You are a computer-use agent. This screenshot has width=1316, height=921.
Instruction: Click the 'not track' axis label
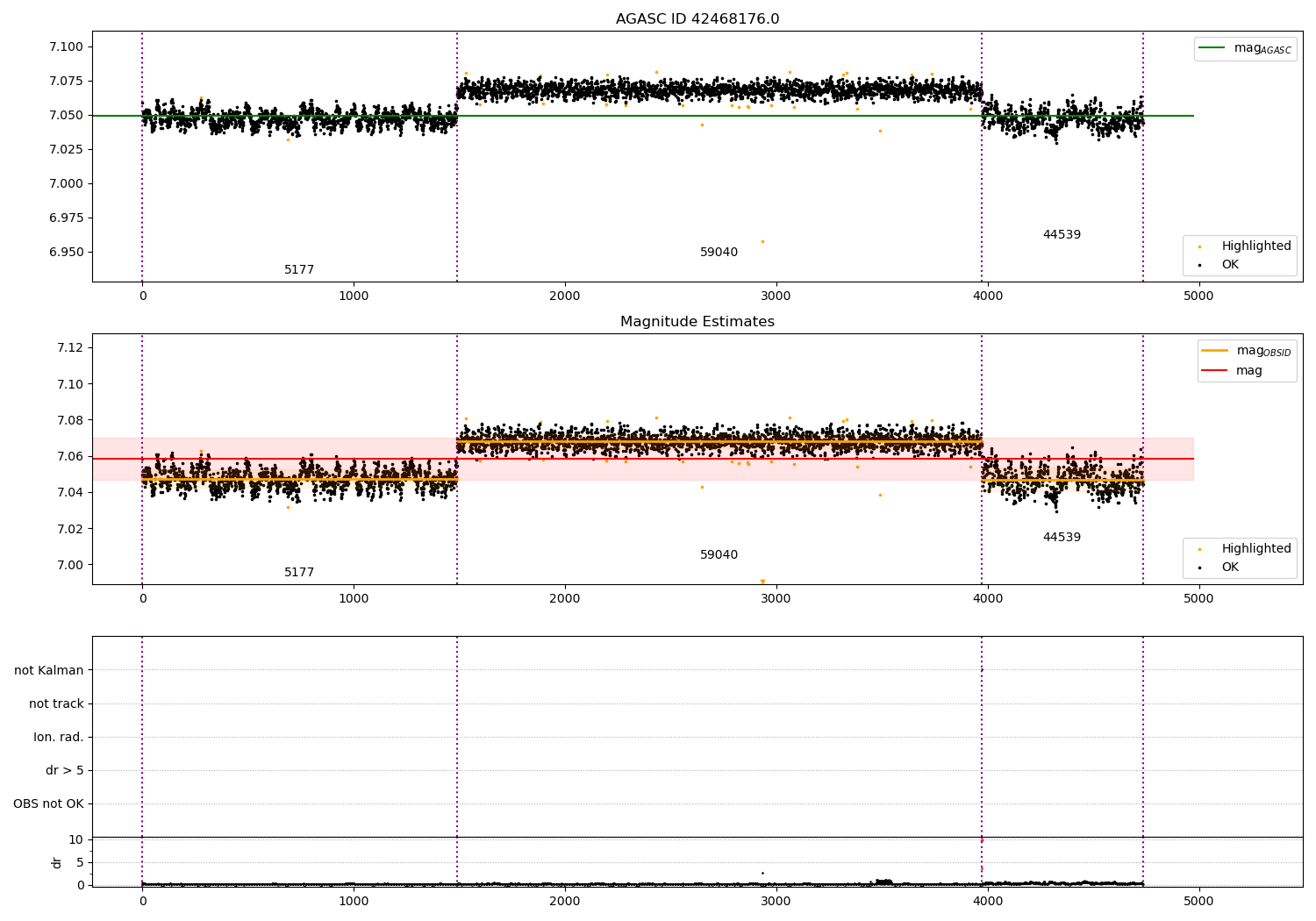pos(56,704)
